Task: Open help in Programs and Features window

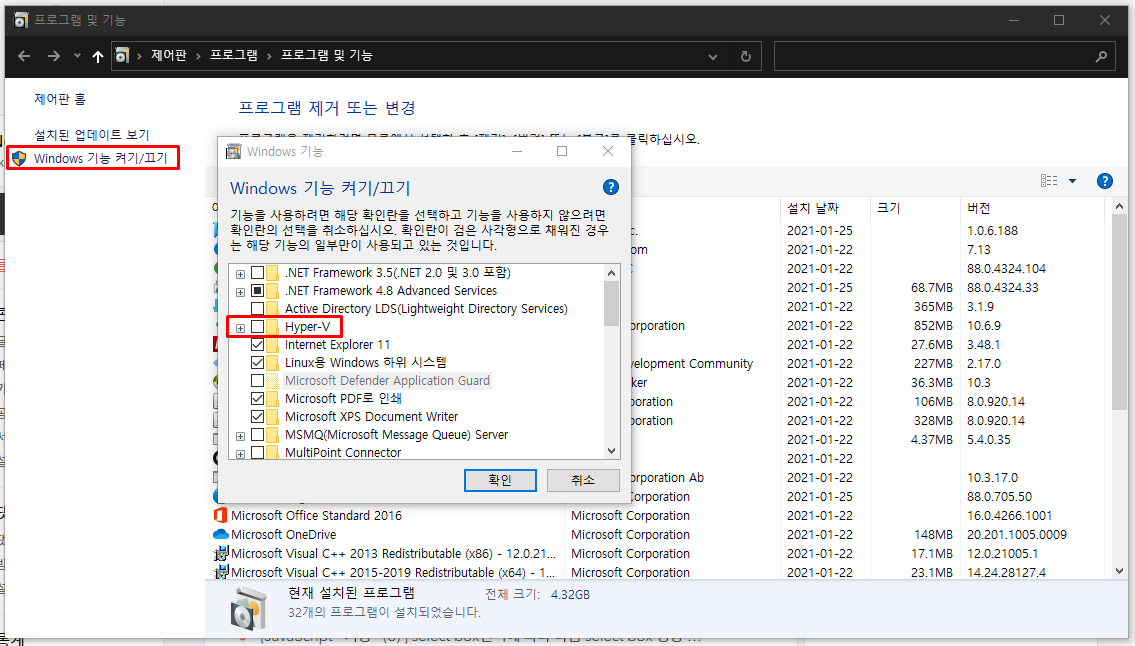Action: tap(1105, 181)
